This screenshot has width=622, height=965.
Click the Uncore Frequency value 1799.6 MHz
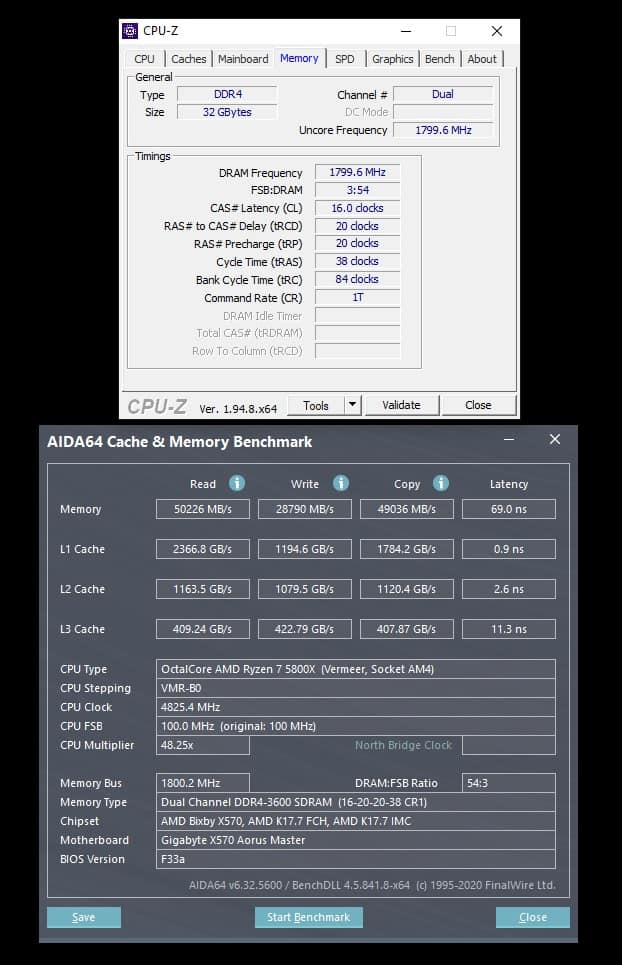[443, 130]
